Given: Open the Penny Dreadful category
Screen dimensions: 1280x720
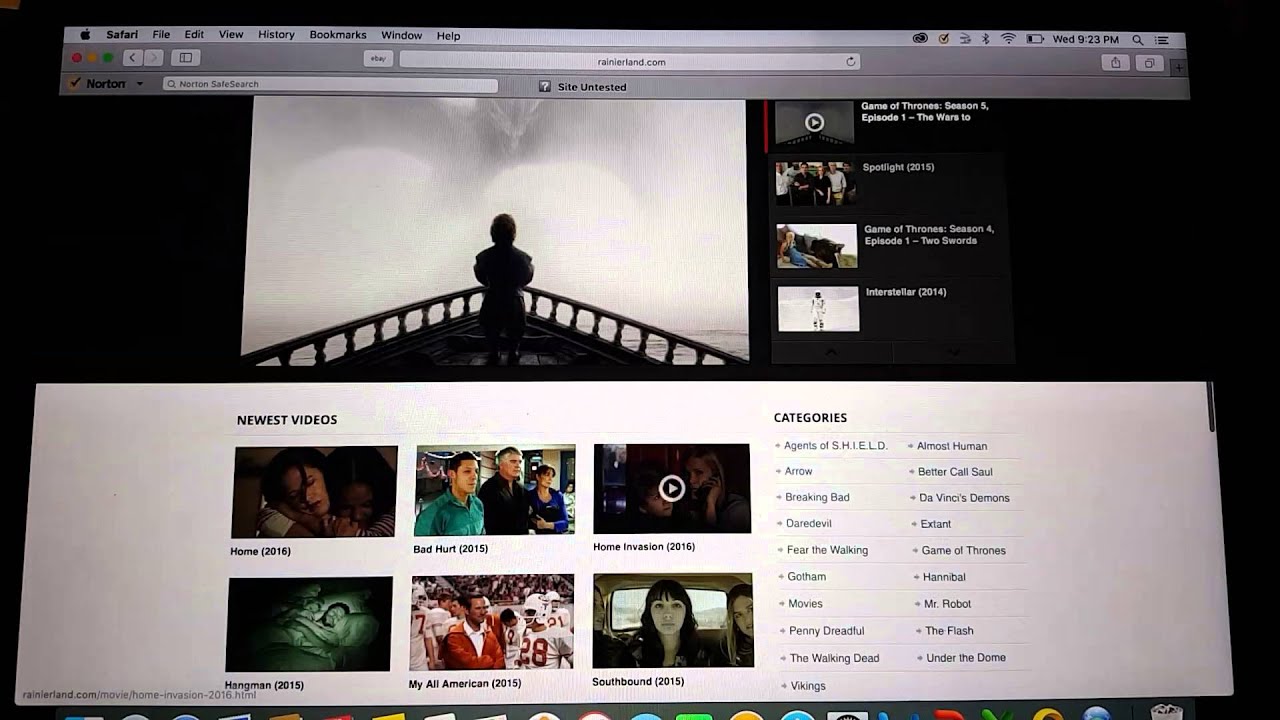Looking at the screenshot, I should pyautogui.click(x=826, y=631).
